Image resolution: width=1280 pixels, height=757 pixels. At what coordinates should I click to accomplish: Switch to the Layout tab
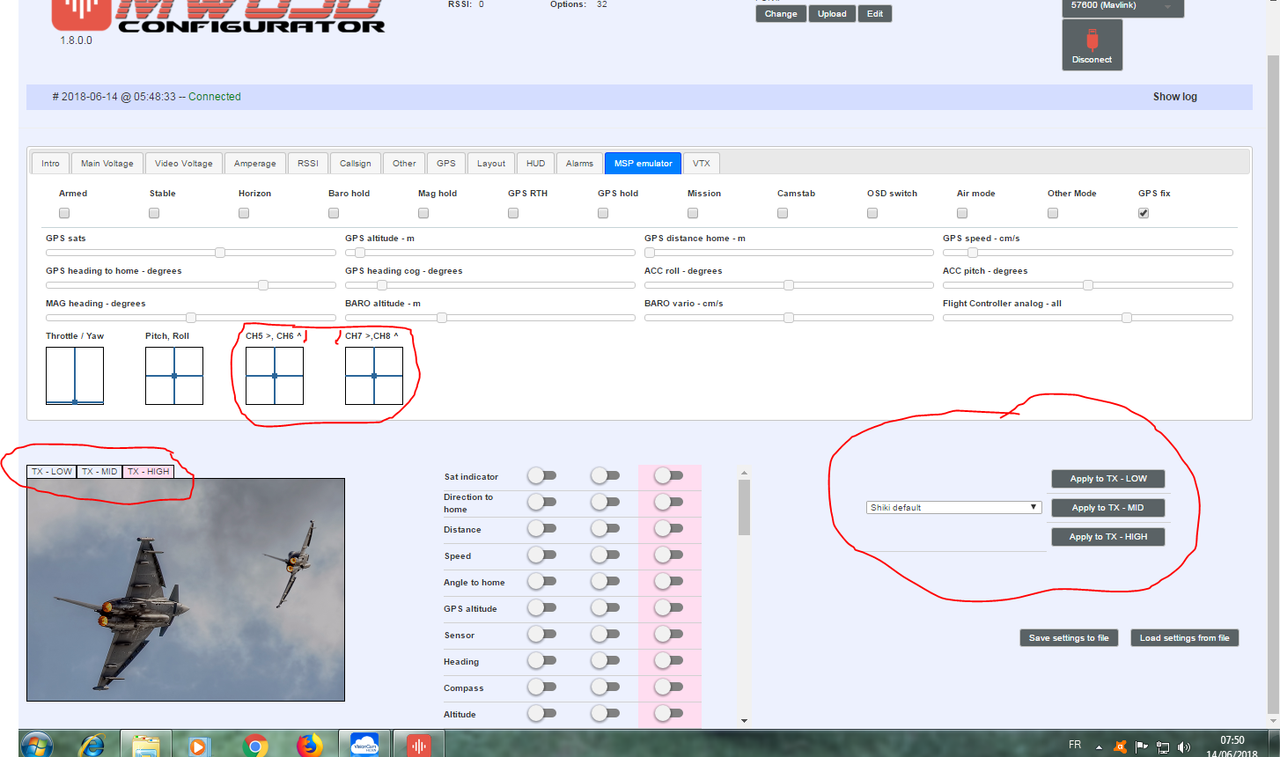[491, 163]
